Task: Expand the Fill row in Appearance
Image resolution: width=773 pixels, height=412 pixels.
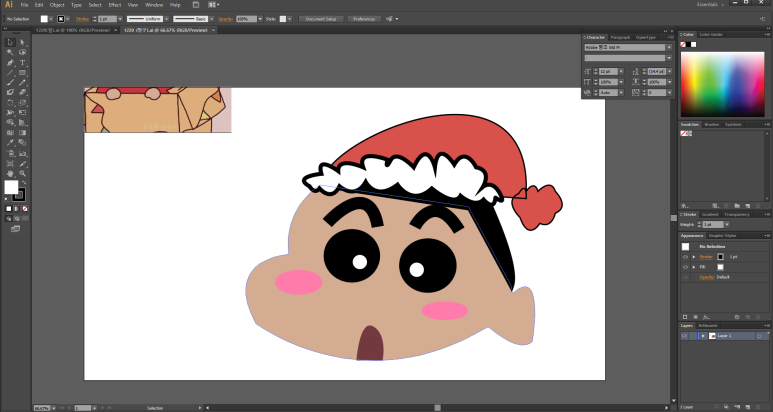Action: (694, 267)
